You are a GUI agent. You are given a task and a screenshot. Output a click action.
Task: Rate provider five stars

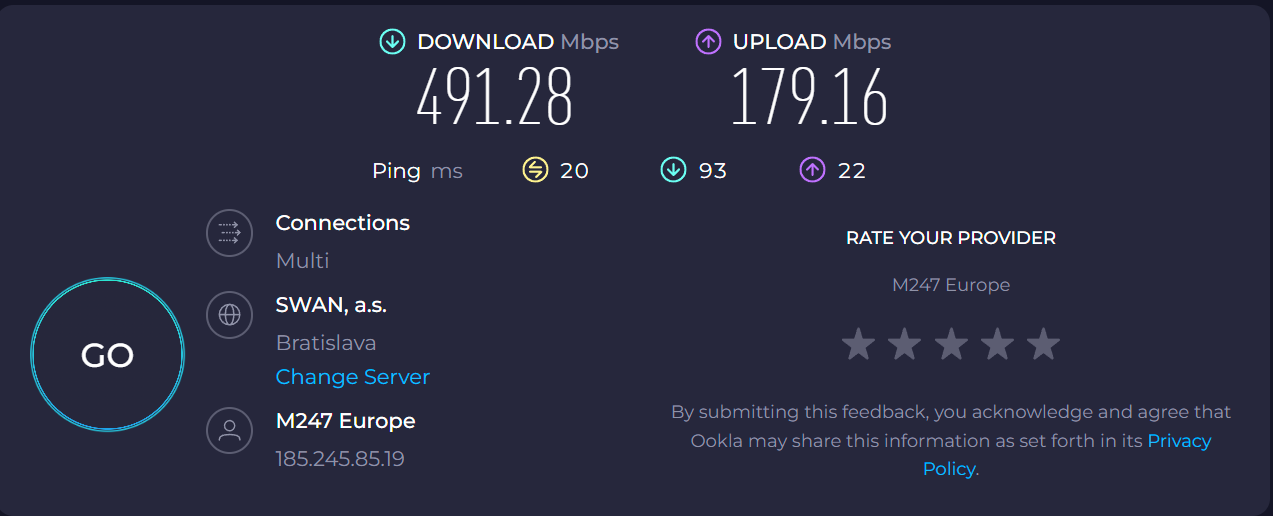1043,344
